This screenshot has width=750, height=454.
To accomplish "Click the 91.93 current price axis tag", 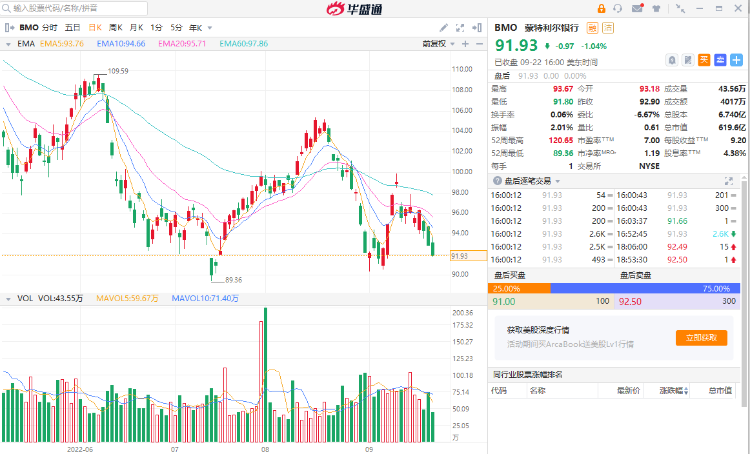I will click(x=468, y=256).
